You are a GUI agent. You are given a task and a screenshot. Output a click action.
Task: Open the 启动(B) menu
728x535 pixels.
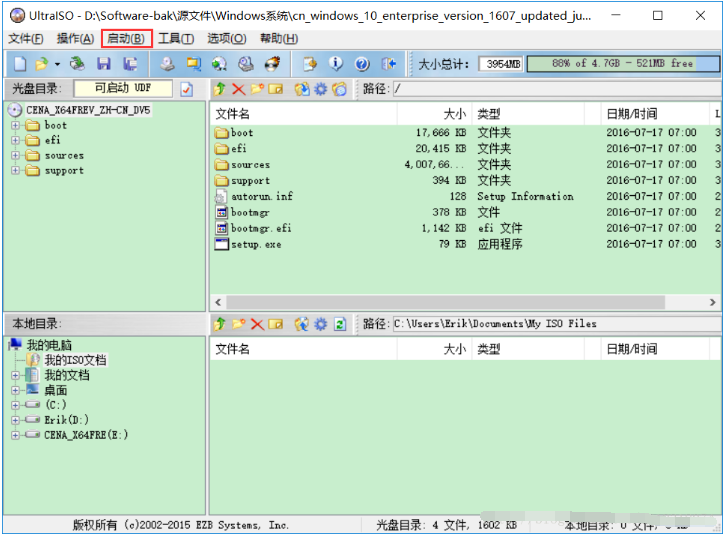[126, 39]
